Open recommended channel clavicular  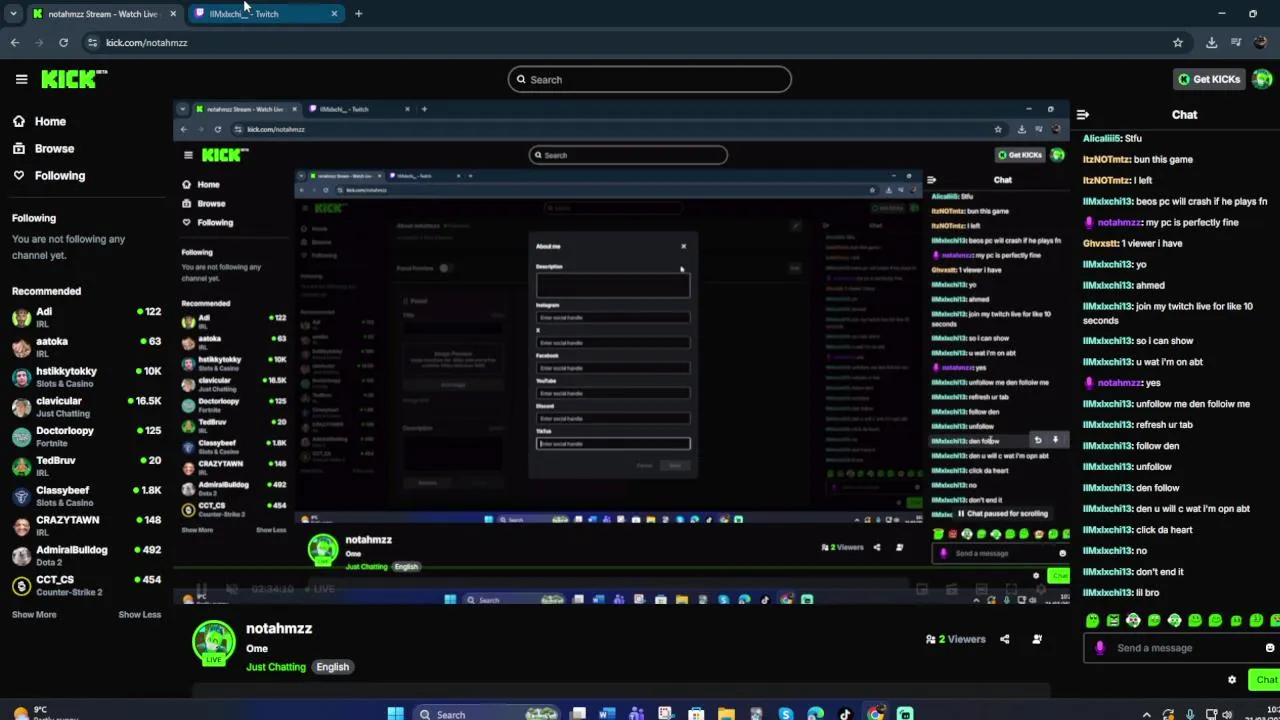pos(86,406)
